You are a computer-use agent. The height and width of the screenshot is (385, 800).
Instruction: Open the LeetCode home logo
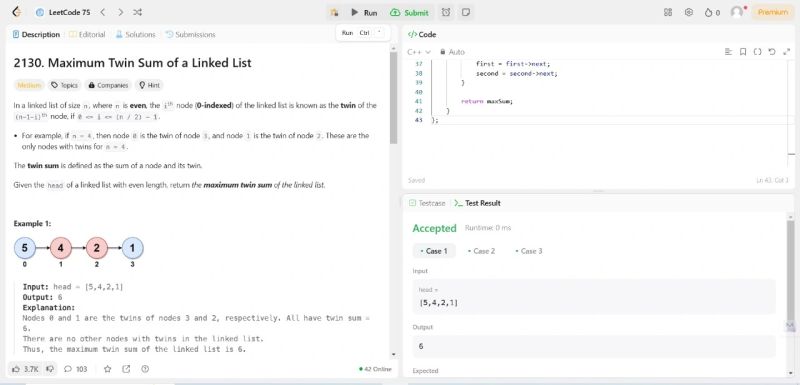point(16,12)
